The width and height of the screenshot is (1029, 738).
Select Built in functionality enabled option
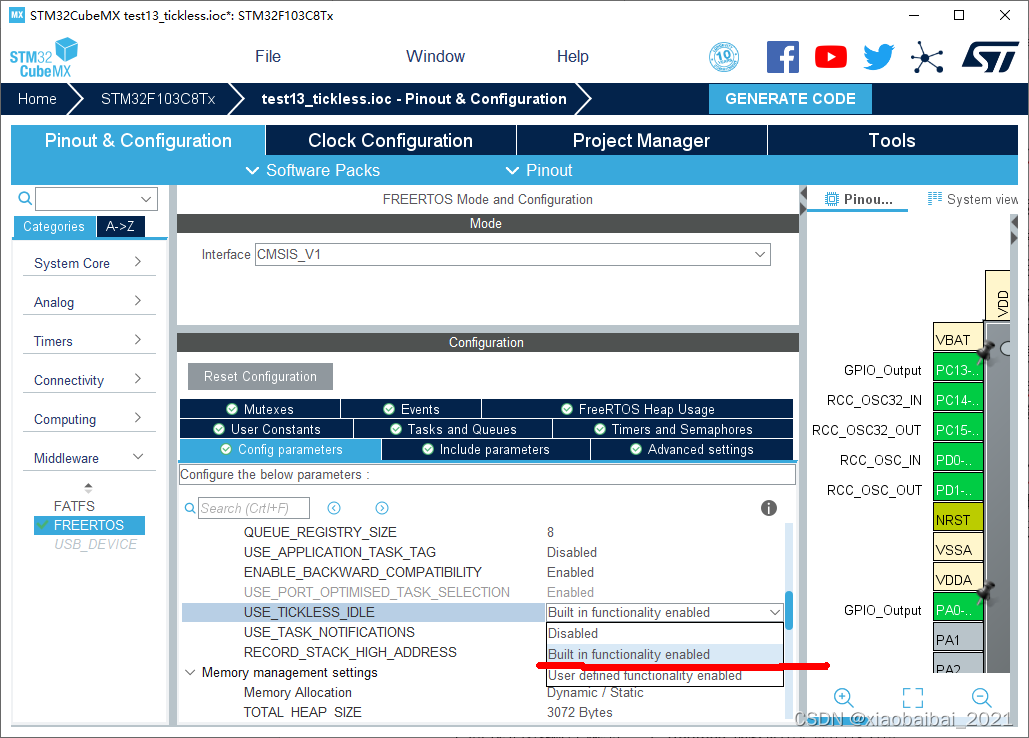(x=665, y=655)
